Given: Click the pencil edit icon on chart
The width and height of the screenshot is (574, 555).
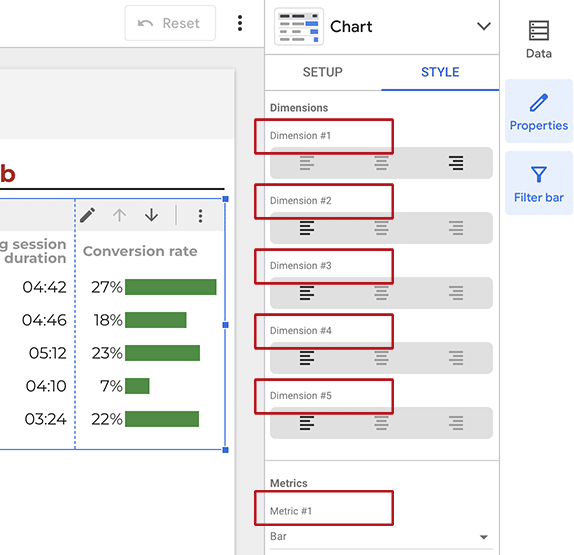Looking at the screenshot, I should 87,215.
